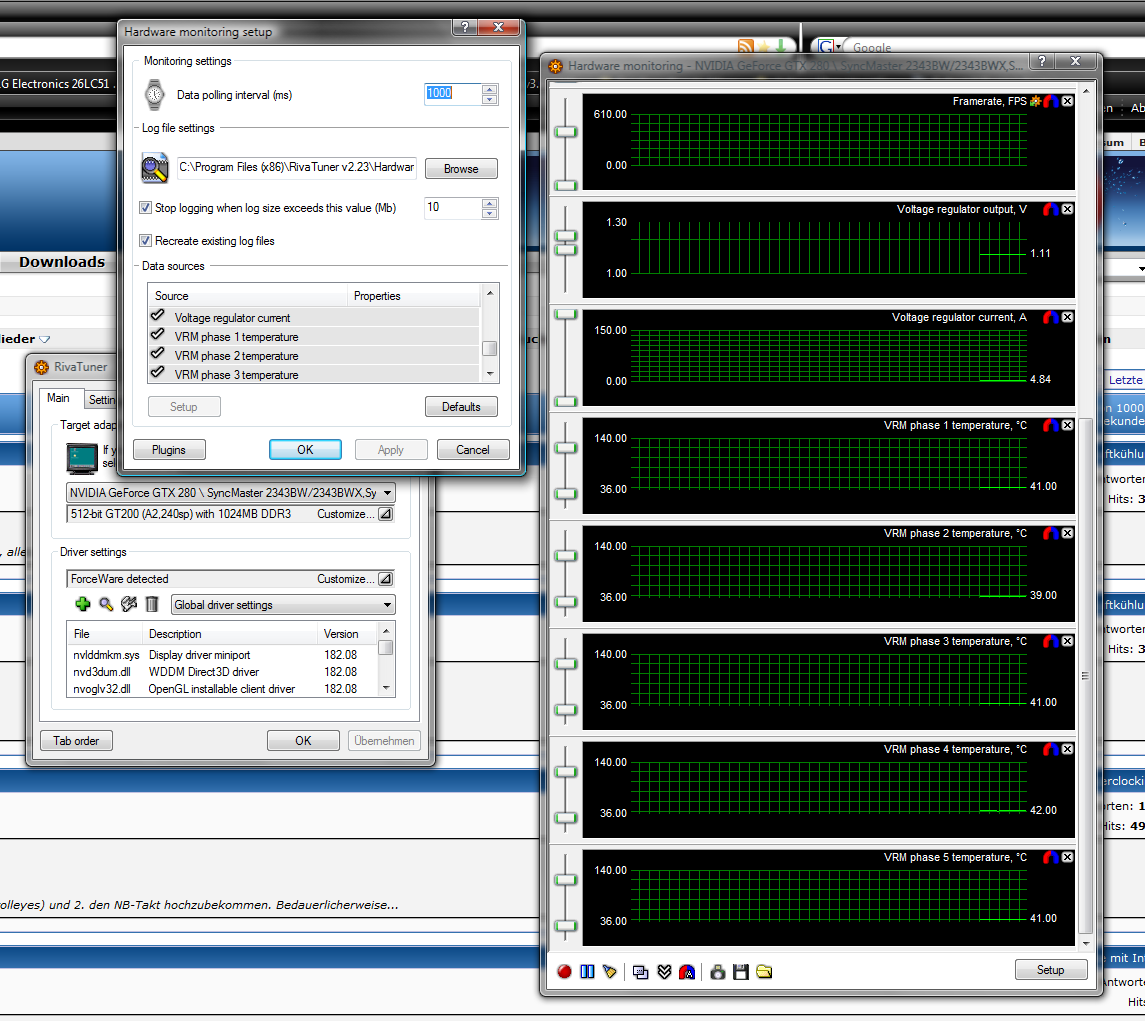
Task: Click the lower slider handle of VRM phase 5 graph
Action: click(566, 926)
